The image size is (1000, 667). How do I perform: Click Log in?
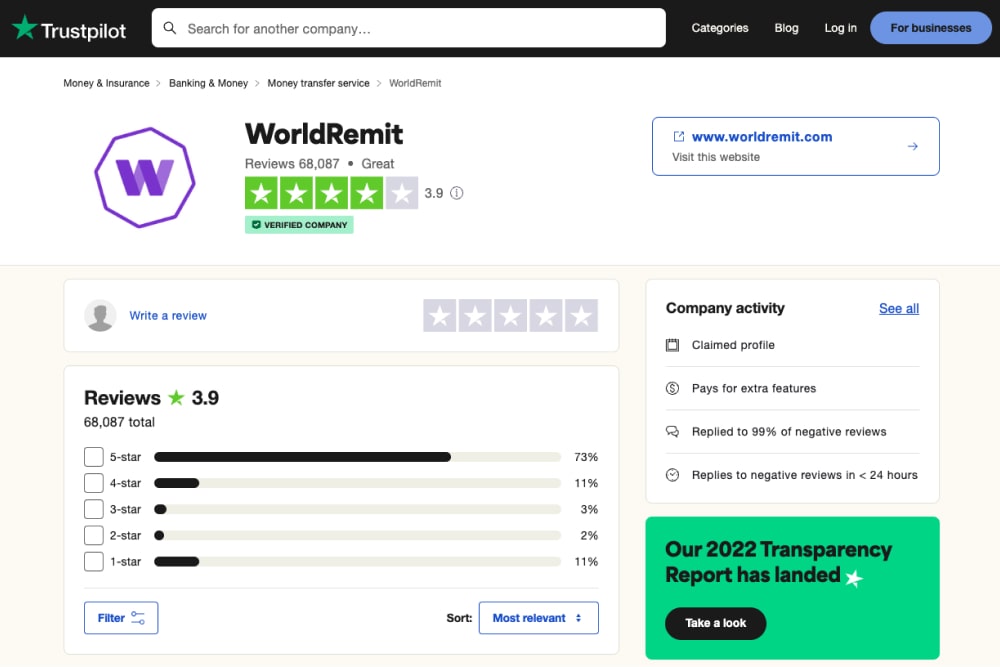[x=841, y=28]
